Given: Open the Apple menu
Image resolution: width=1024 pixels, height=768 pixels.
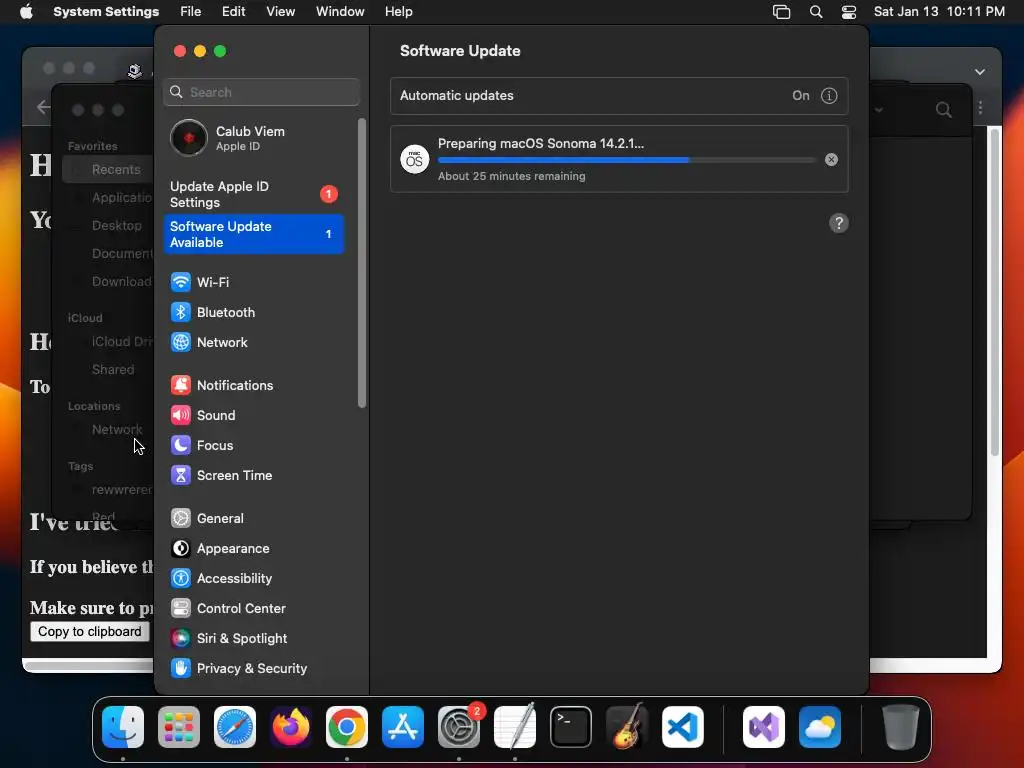Looking at the screenshot, I should (26, 12).
